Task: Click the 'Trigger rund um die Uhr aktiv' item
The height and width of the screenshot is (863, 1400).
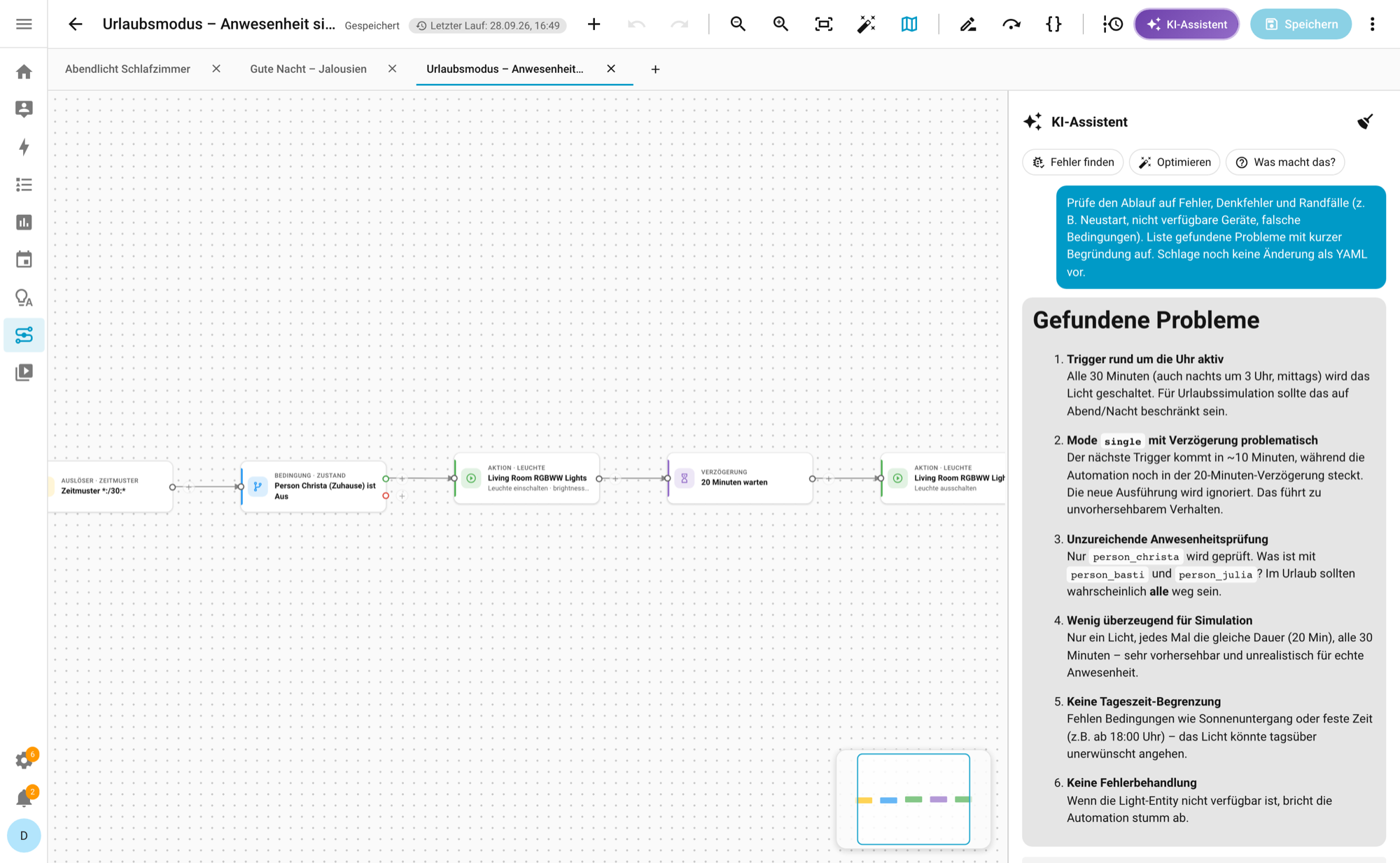Action: [1145, 359]
